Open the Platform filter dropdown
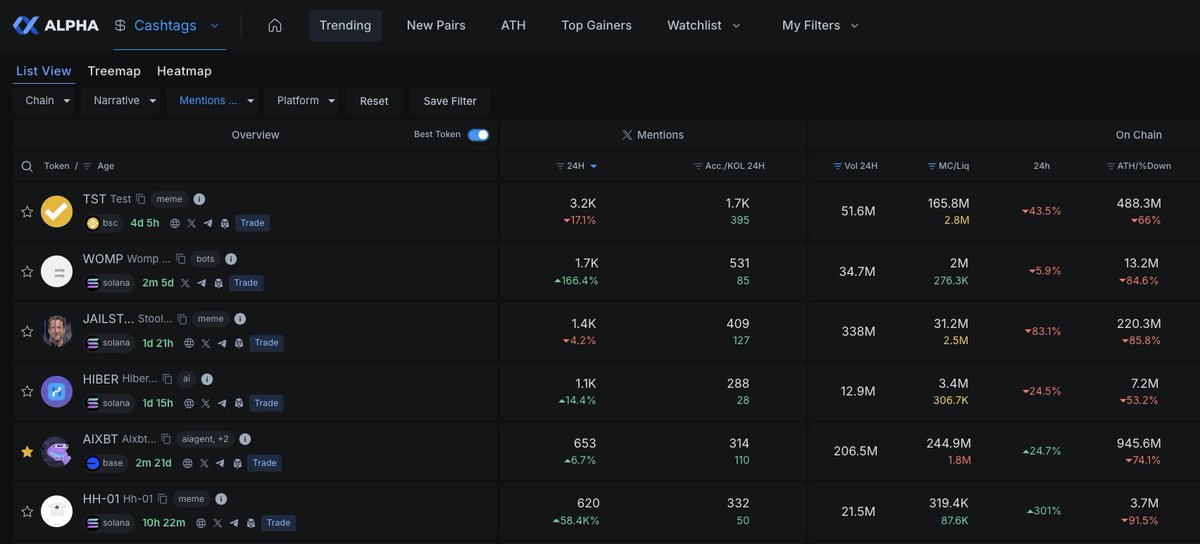The height and width of the screenshot is (544, 1200). click(x=305, y=101)
